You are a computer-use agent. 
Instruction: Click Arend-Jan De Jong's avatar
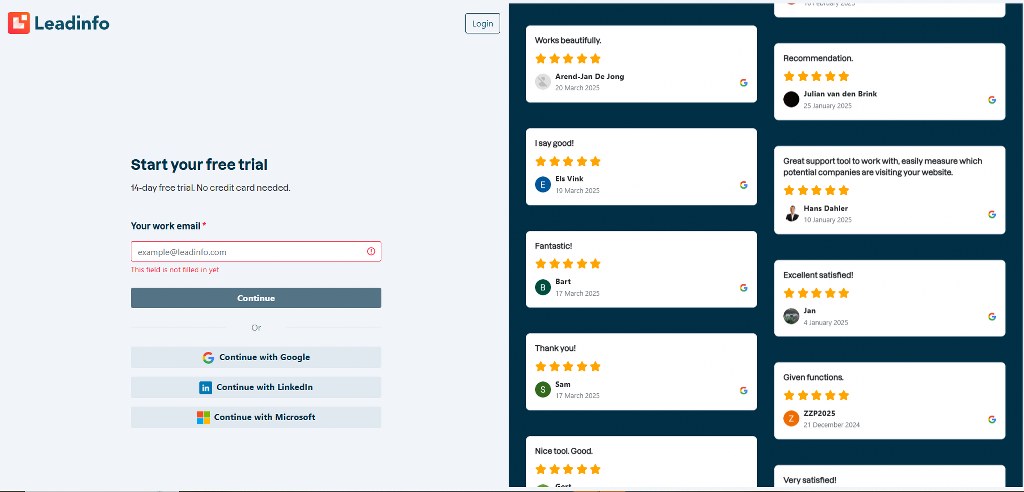tap(543, 82)
